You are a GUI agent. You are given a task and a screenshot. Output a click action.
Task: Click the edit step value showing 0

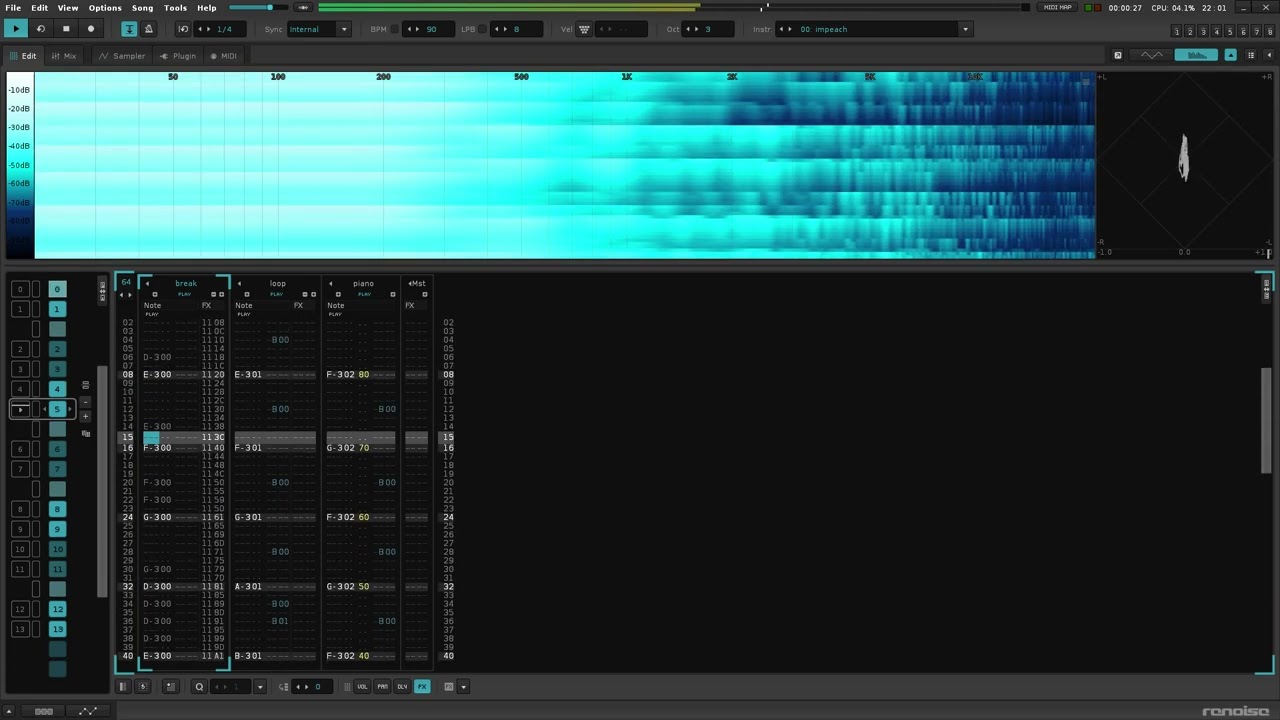click(x=318, y=687)
